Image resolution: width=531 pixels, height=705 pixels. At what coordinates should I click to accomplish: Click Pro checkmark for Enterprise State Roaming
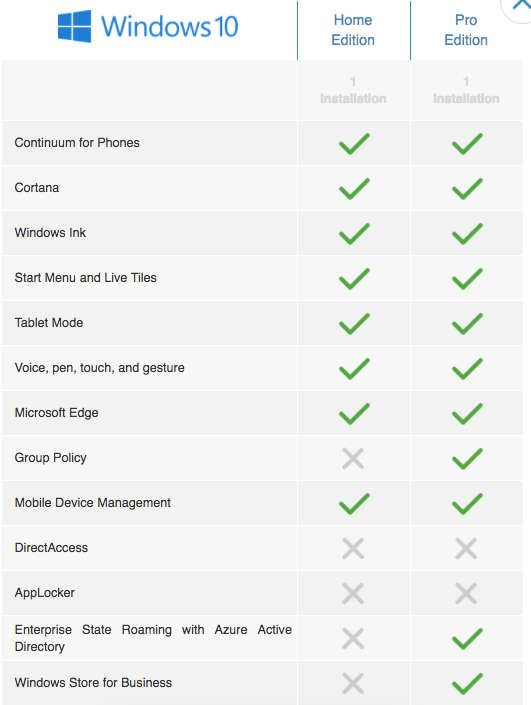pos(467,638)
